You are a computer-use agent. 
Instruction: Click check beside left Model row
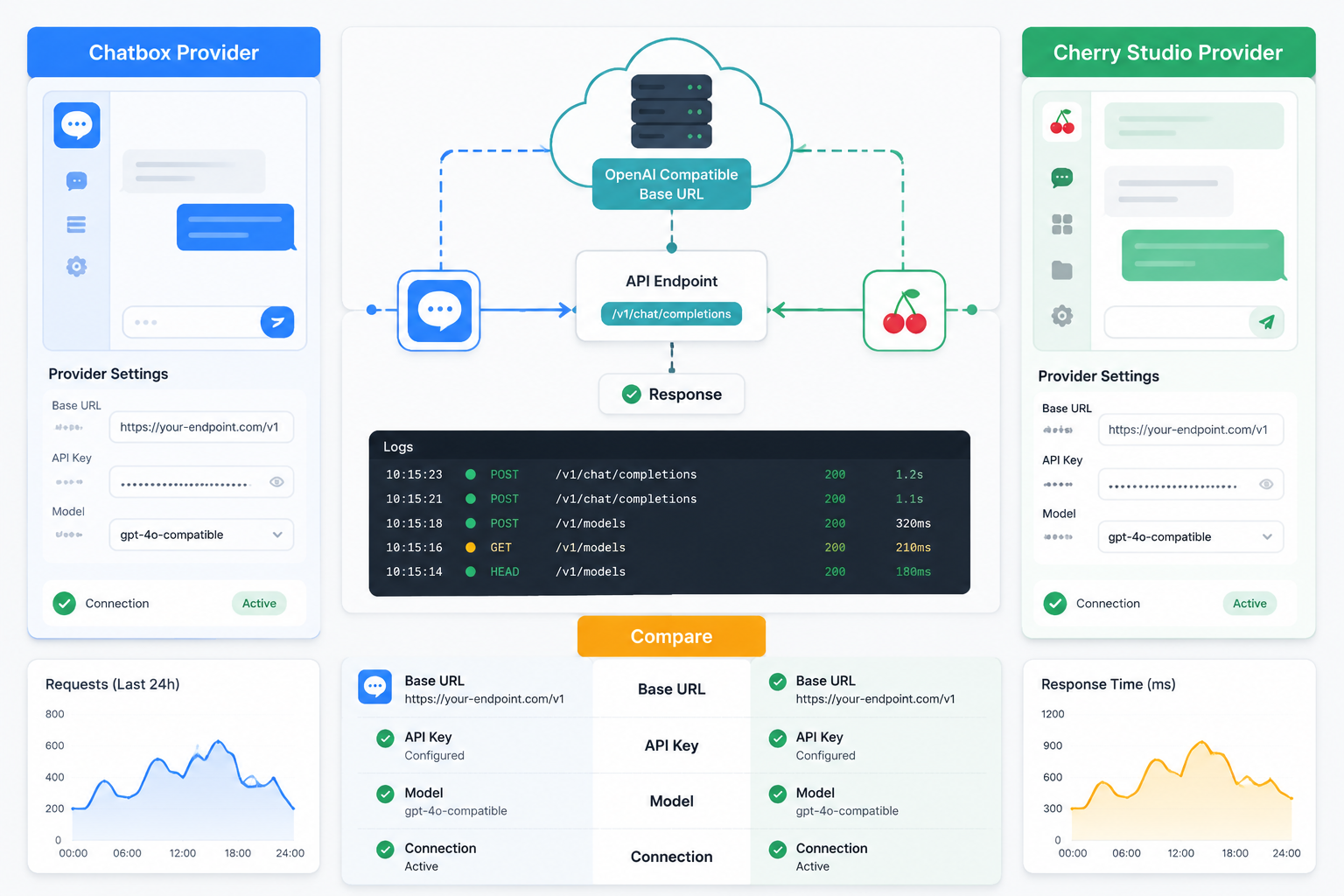tap(385, 794)
